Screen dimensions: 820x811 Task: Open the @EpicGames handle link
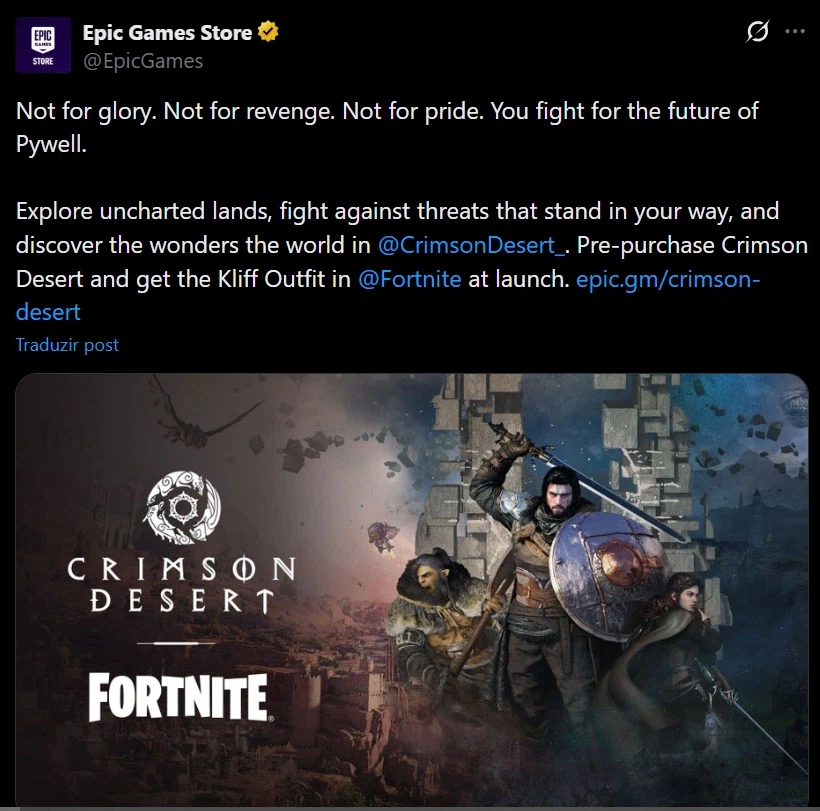click(143, 61)
